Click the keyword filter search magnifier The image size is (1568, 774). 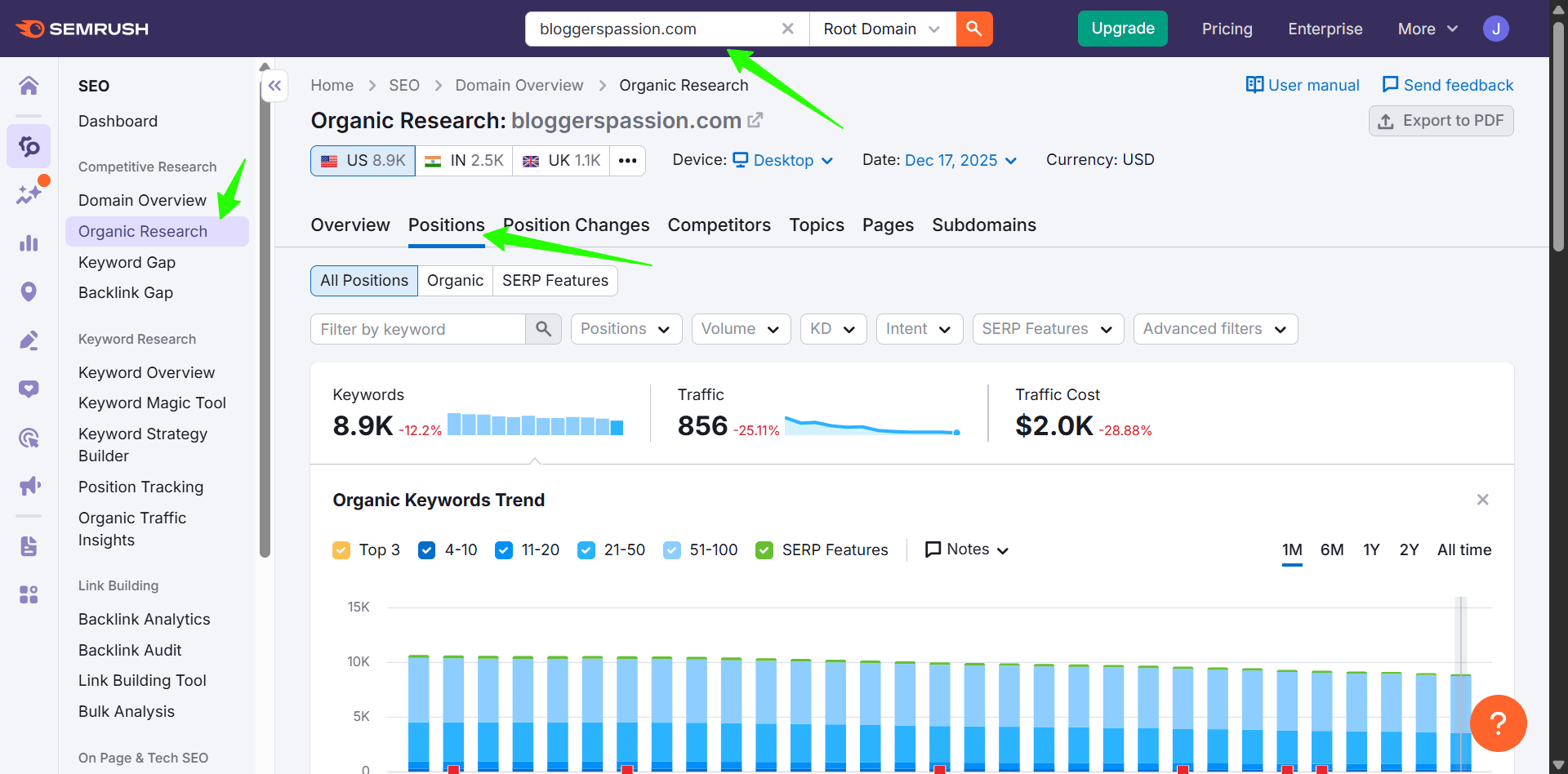(542, 328)
